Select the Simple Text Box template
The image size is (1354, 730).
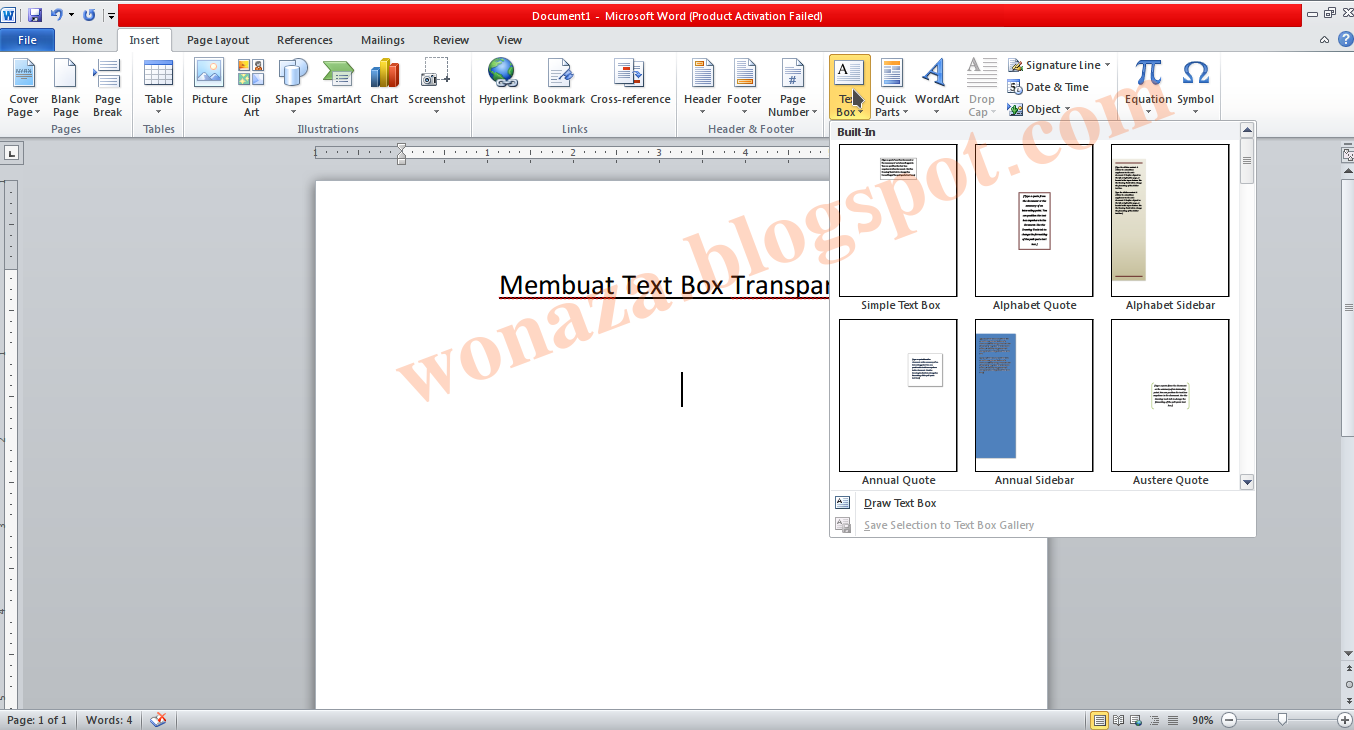tap(897, 220)
